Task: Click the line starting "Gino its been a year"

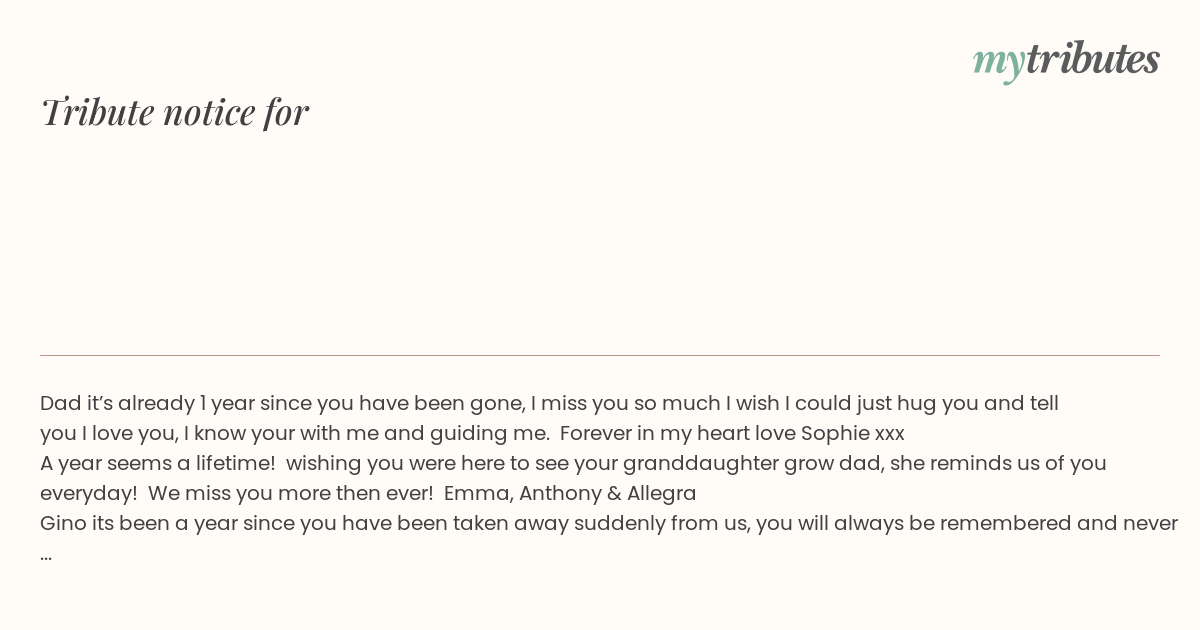Action: tap(609, 524)
